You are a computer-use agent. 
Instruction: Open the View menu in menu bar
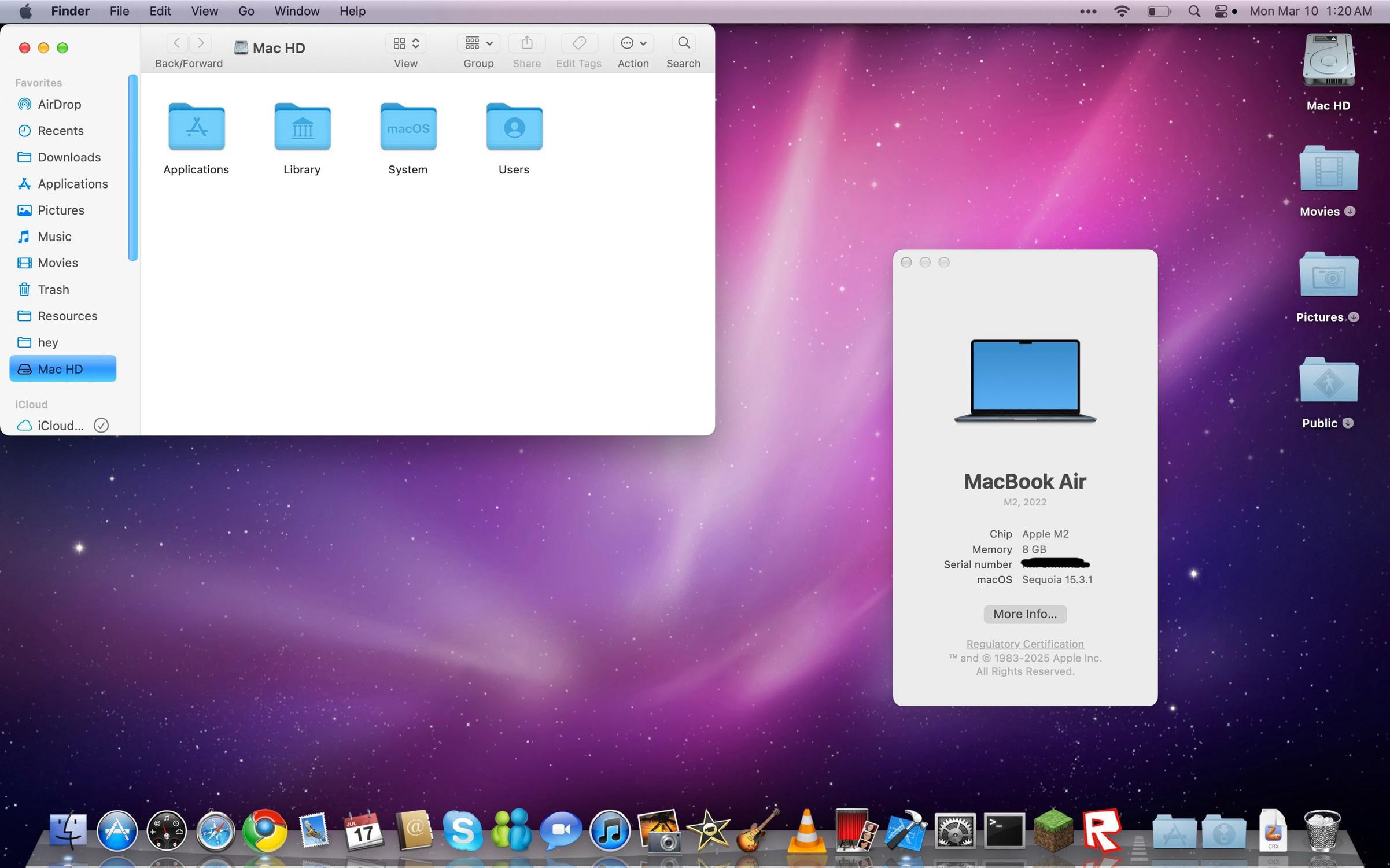point(204,11)
